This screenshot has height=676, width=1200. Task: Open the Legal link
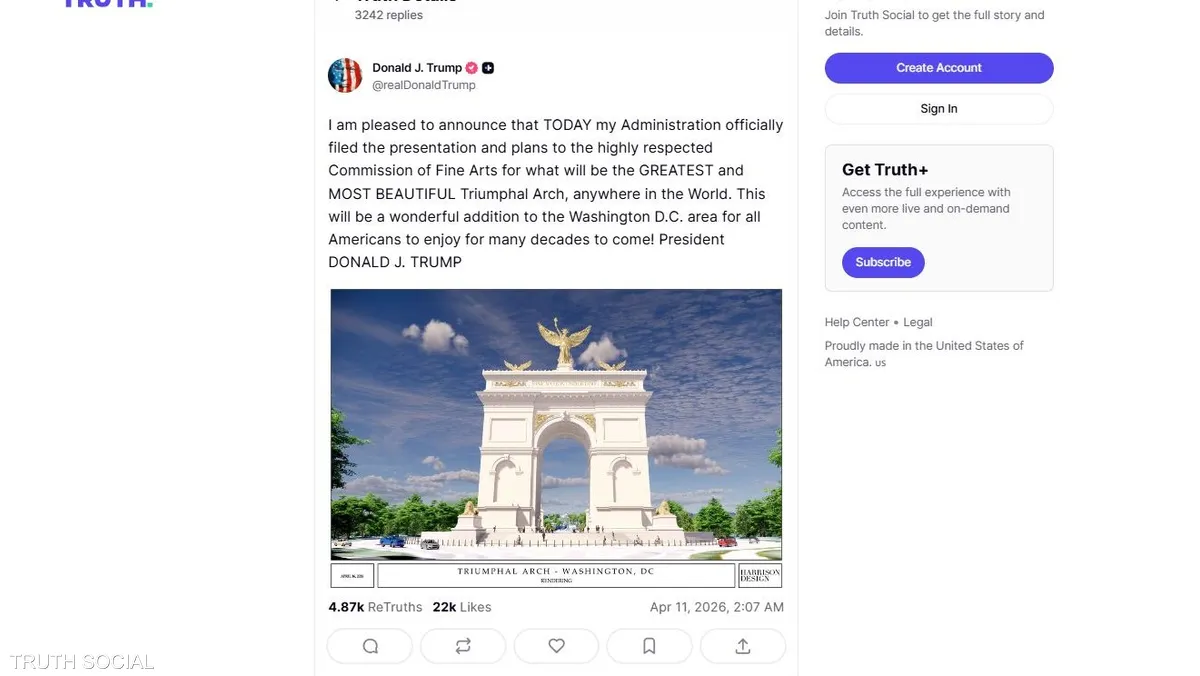click(918, 322)
